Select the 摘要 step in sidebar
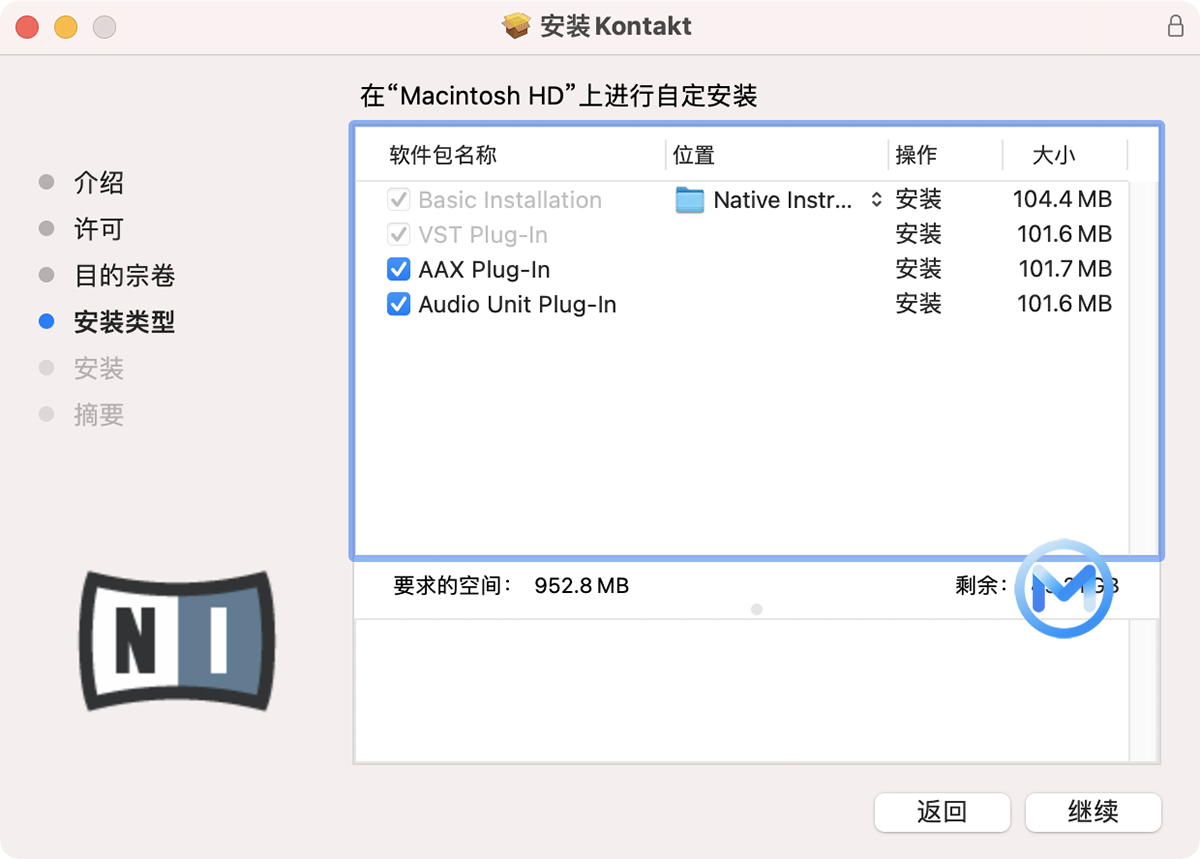1200x859 pixels. pos(99,414)
